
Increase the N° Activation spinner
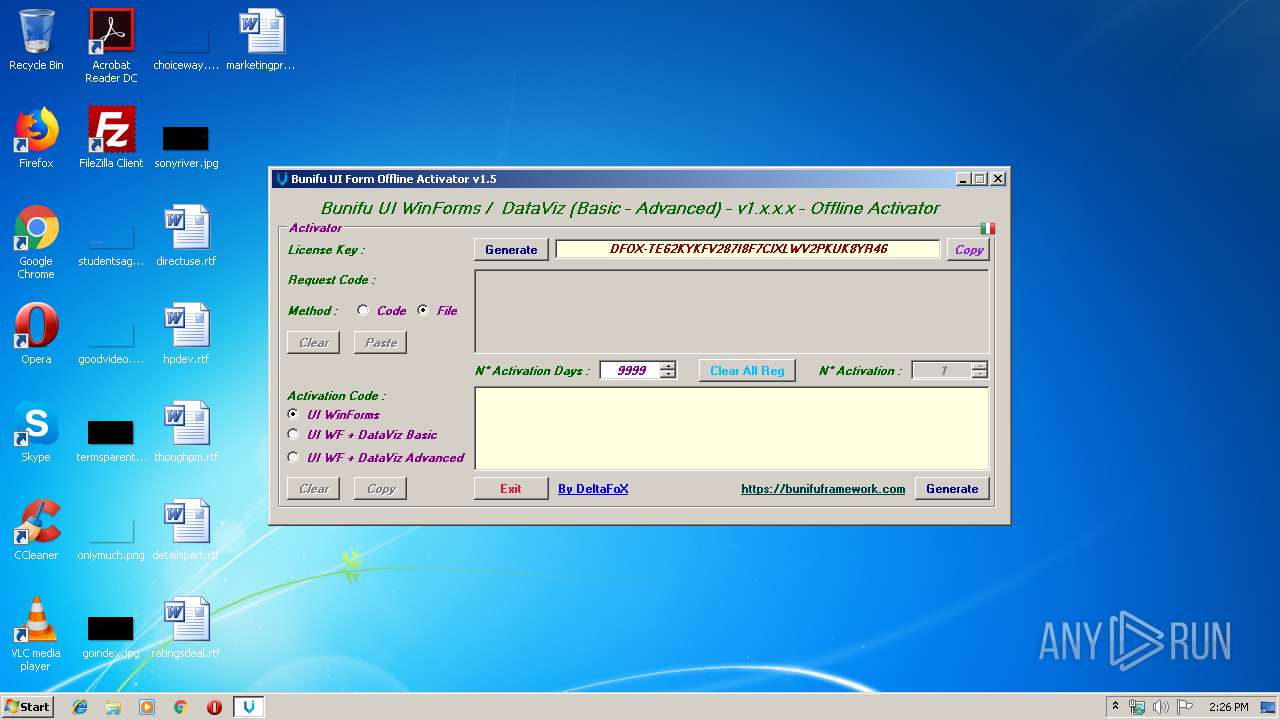tap(979, 366)
